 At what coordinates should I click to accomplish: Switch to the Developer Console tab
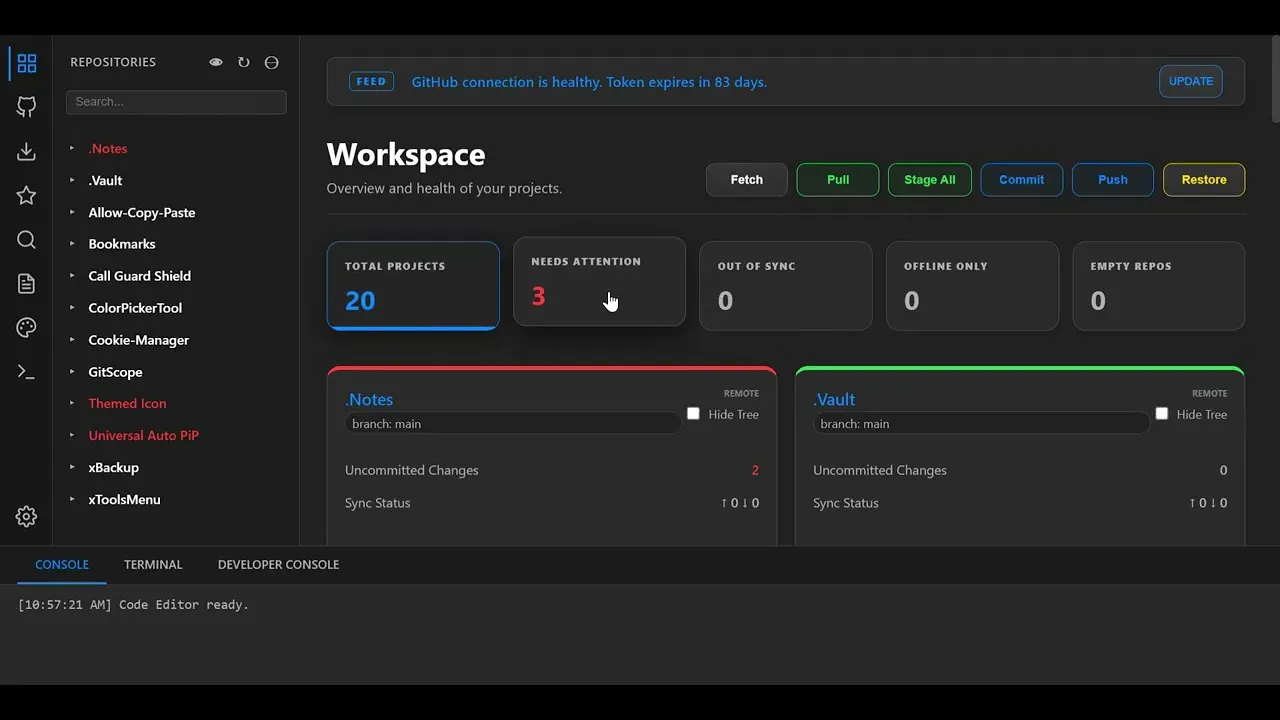pos(278,565)
